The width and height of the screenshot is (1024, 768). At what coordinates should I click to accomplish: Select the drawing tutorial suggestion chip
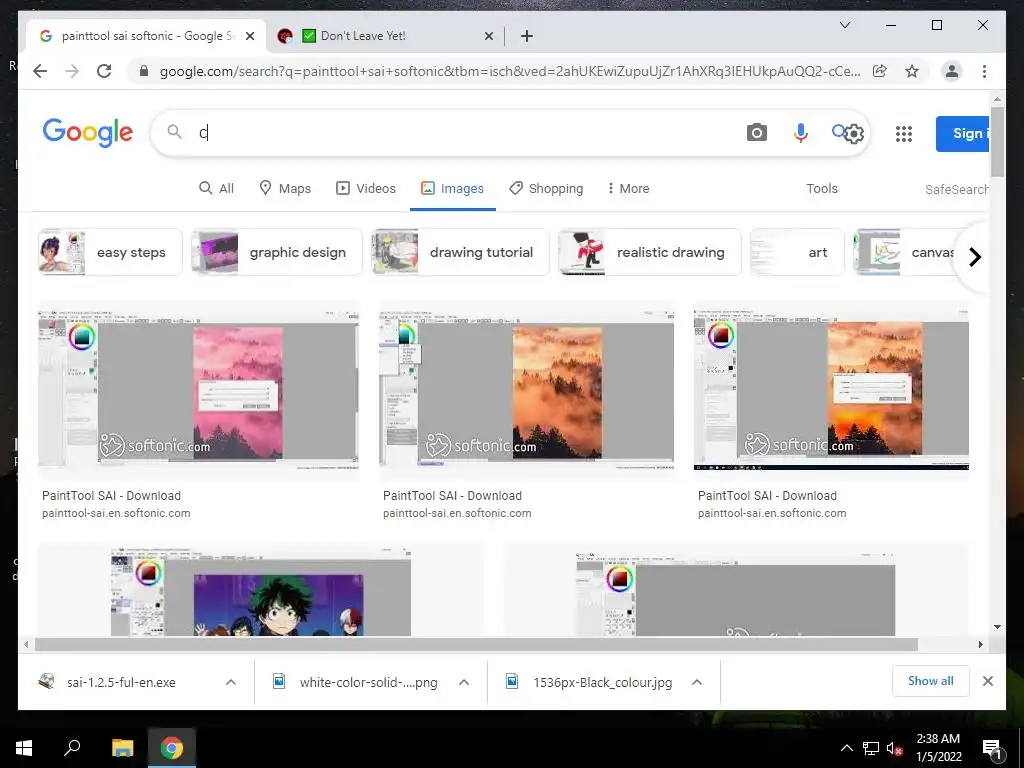[x=460, y=252]
